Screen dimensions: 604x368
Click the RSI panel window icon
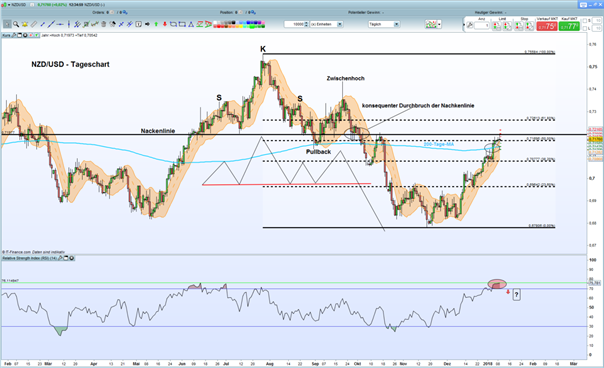click(x=66, y=258)
